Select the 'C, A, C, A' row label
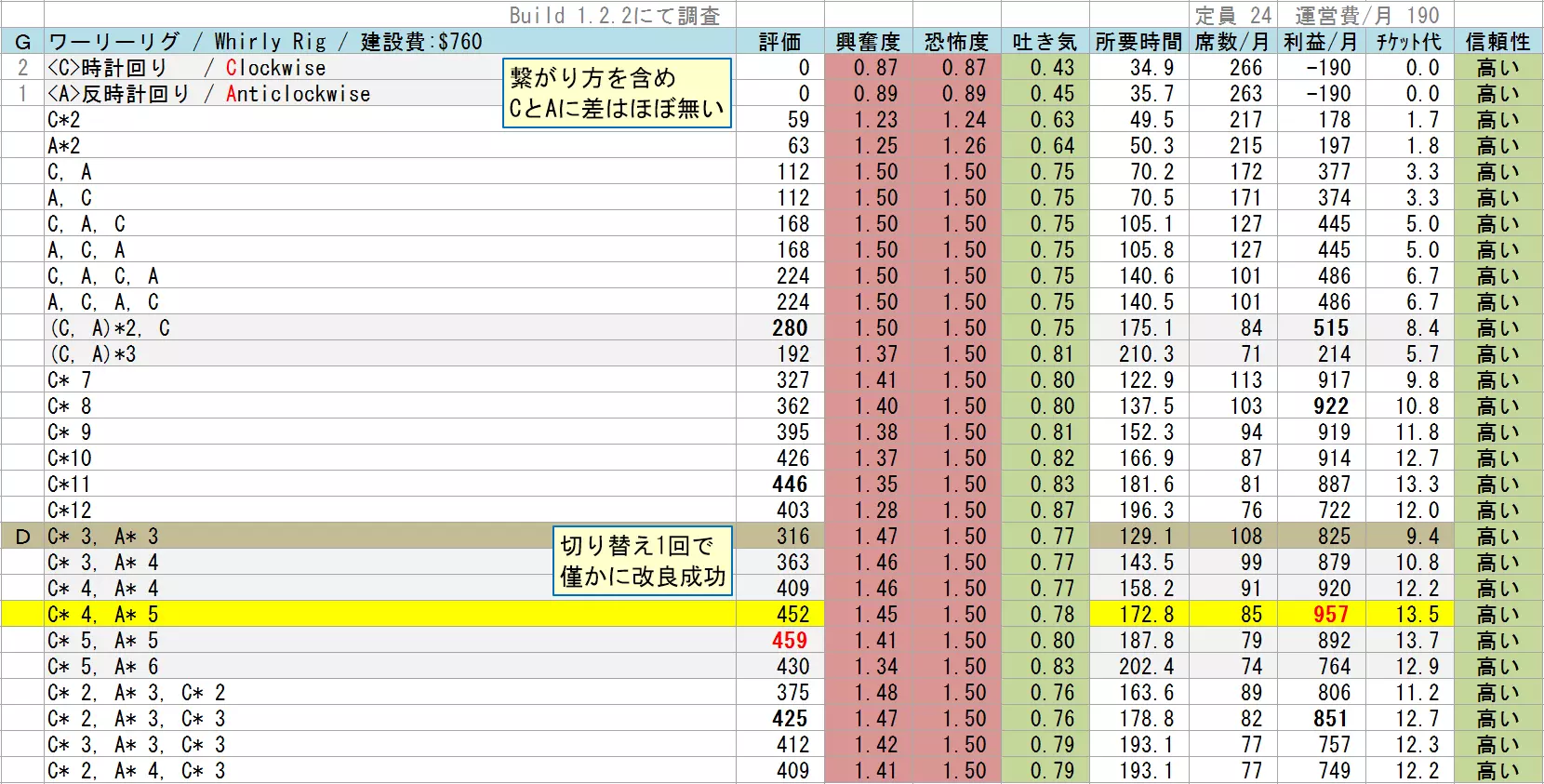 (x=103, y=276)
